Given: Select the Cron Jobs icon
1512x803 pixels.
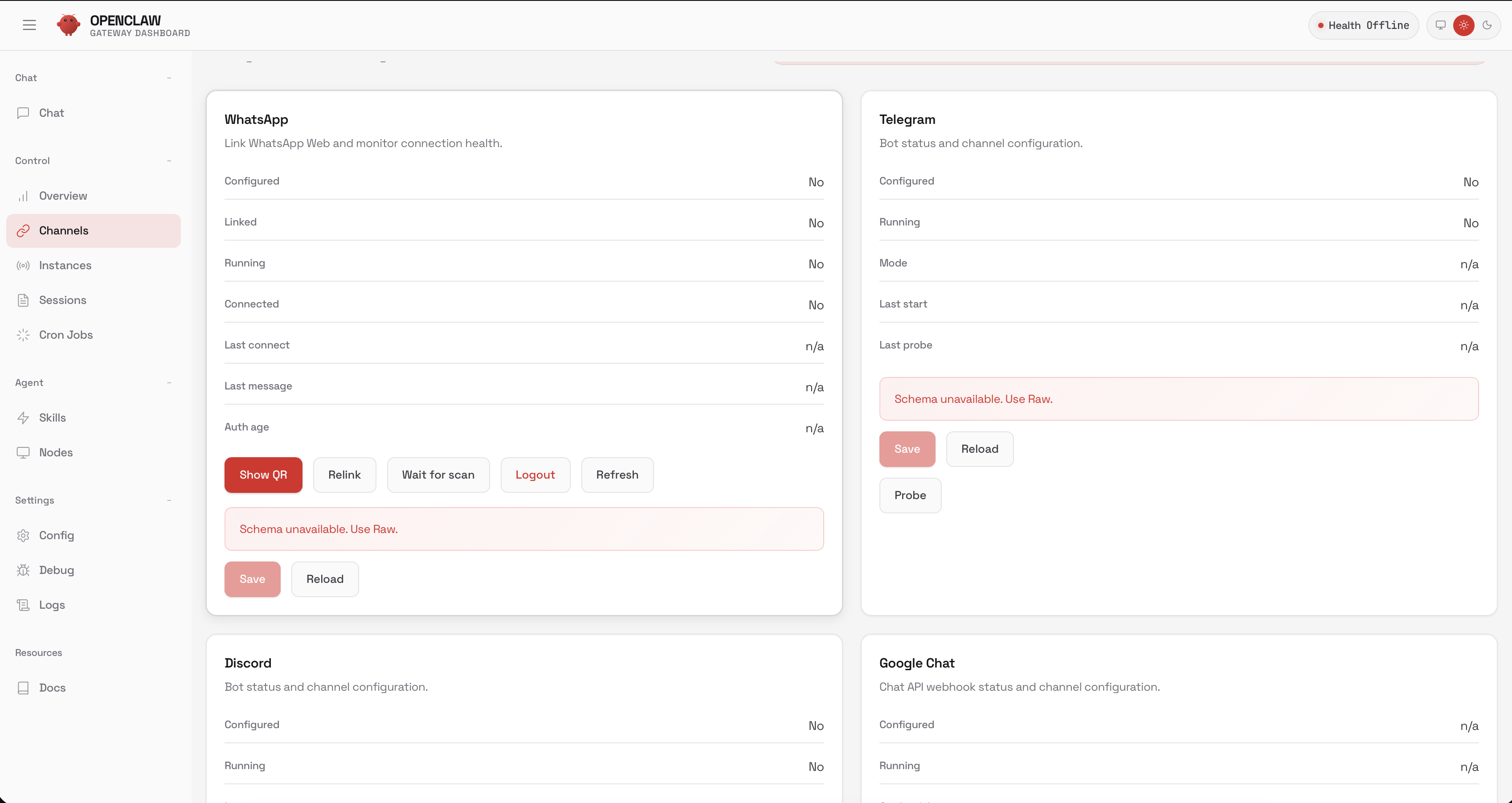Looking at the screenshot, I should pos(24,335).
